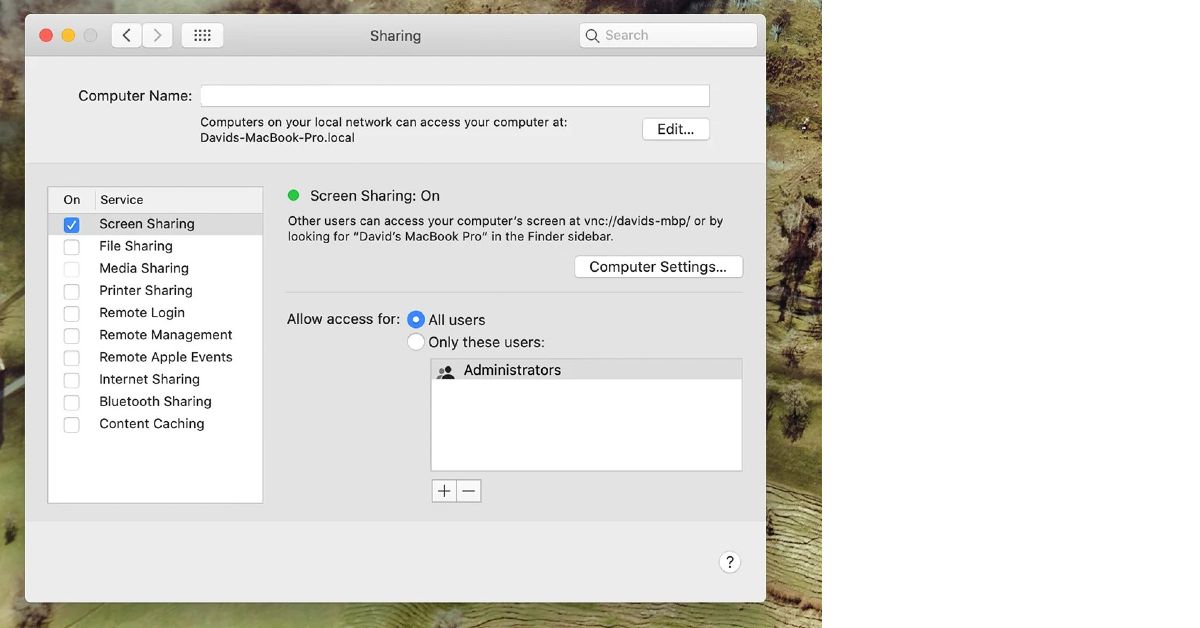
Task: Enable File Sharing
Action: (x=71, y=246)
